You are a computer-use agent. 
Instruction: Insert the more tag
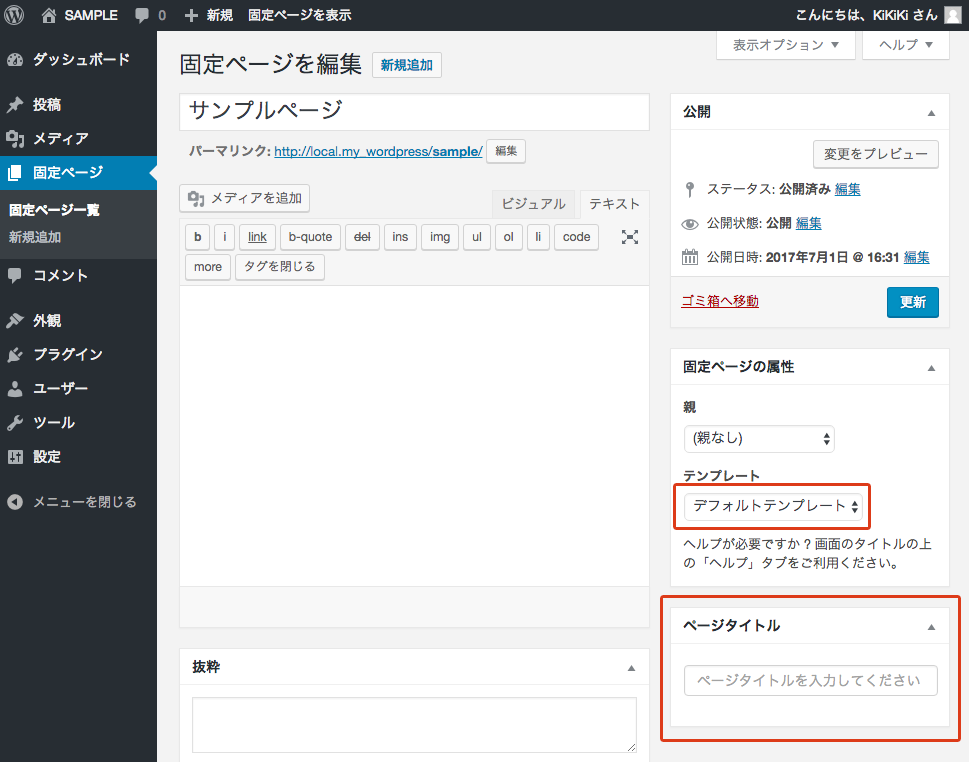pyautogui.click(x=208, y=267)
